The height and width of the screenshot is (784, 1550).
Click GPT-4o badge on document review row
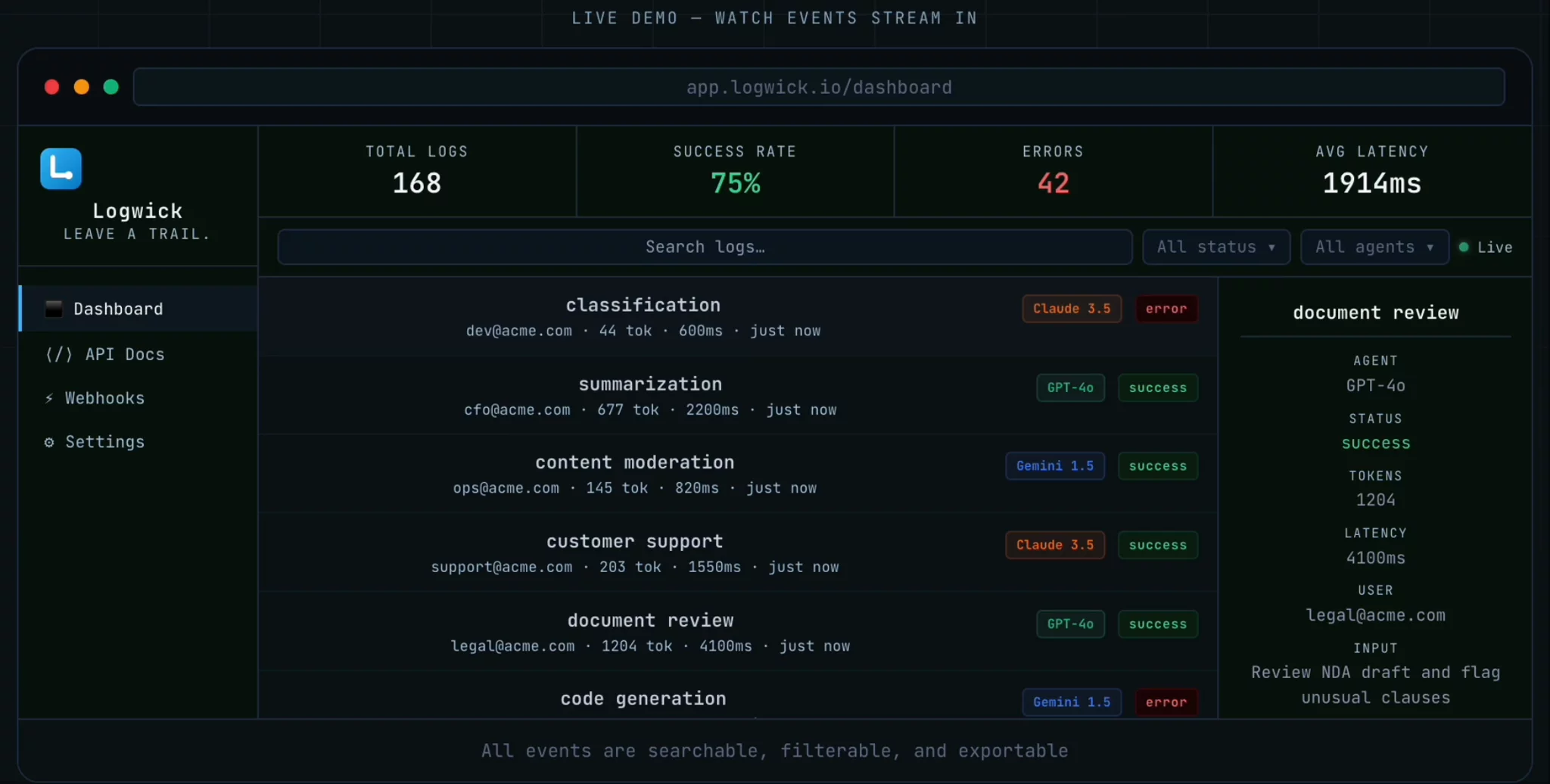(x=1070, y=624)
